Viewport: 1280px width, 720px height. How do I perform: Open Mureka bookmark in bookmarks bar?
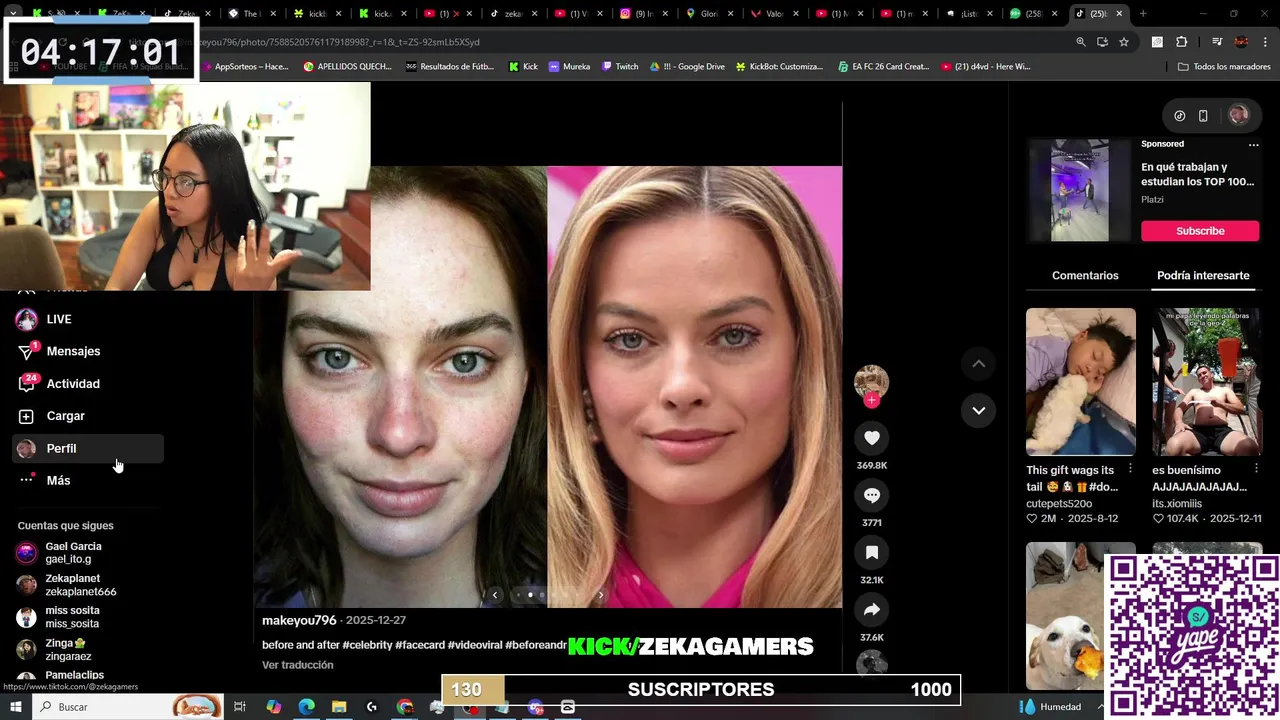coord(569,66)
